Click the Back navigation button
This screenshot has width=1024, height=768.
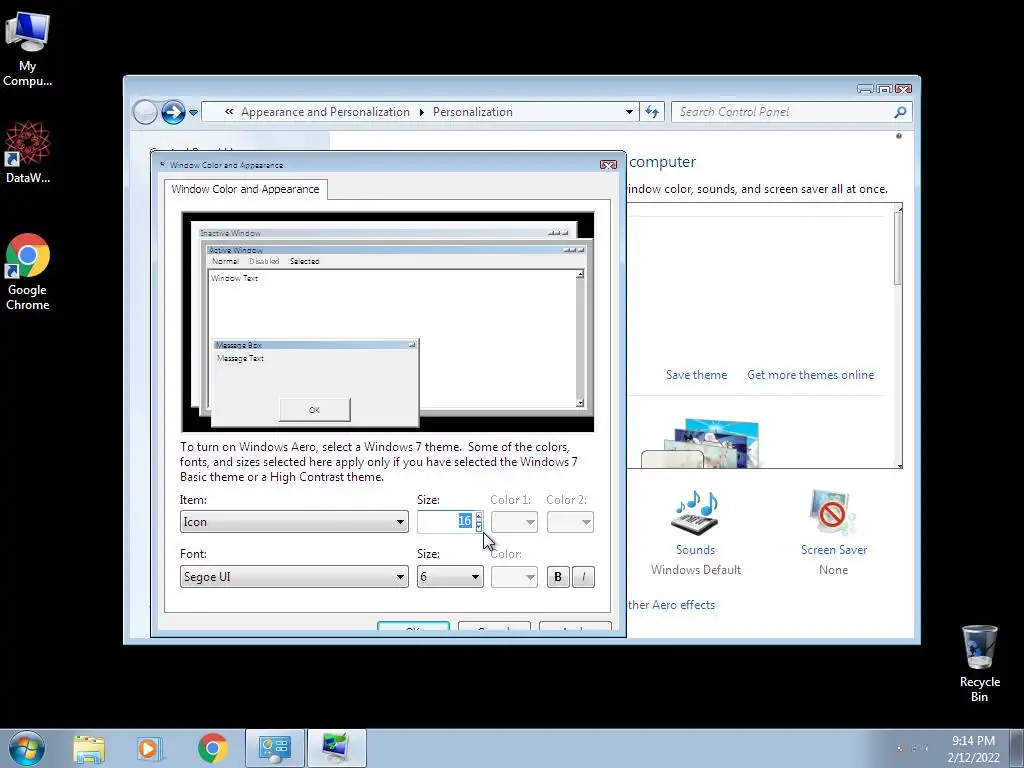[x=145, y=112]
